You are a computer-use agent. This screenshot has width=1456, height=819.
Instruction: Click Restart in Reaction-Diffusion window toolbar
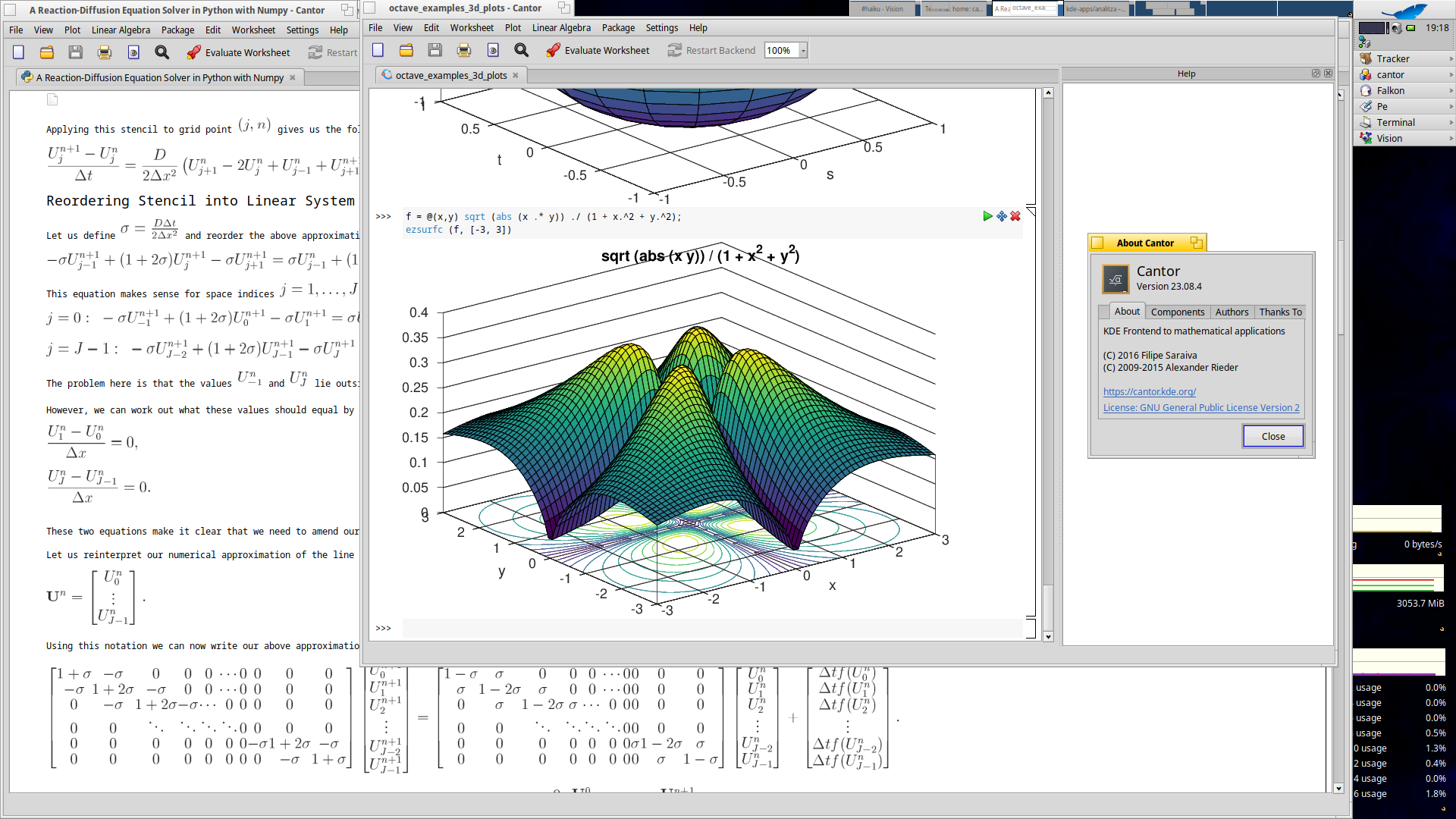tap(333, 52)
